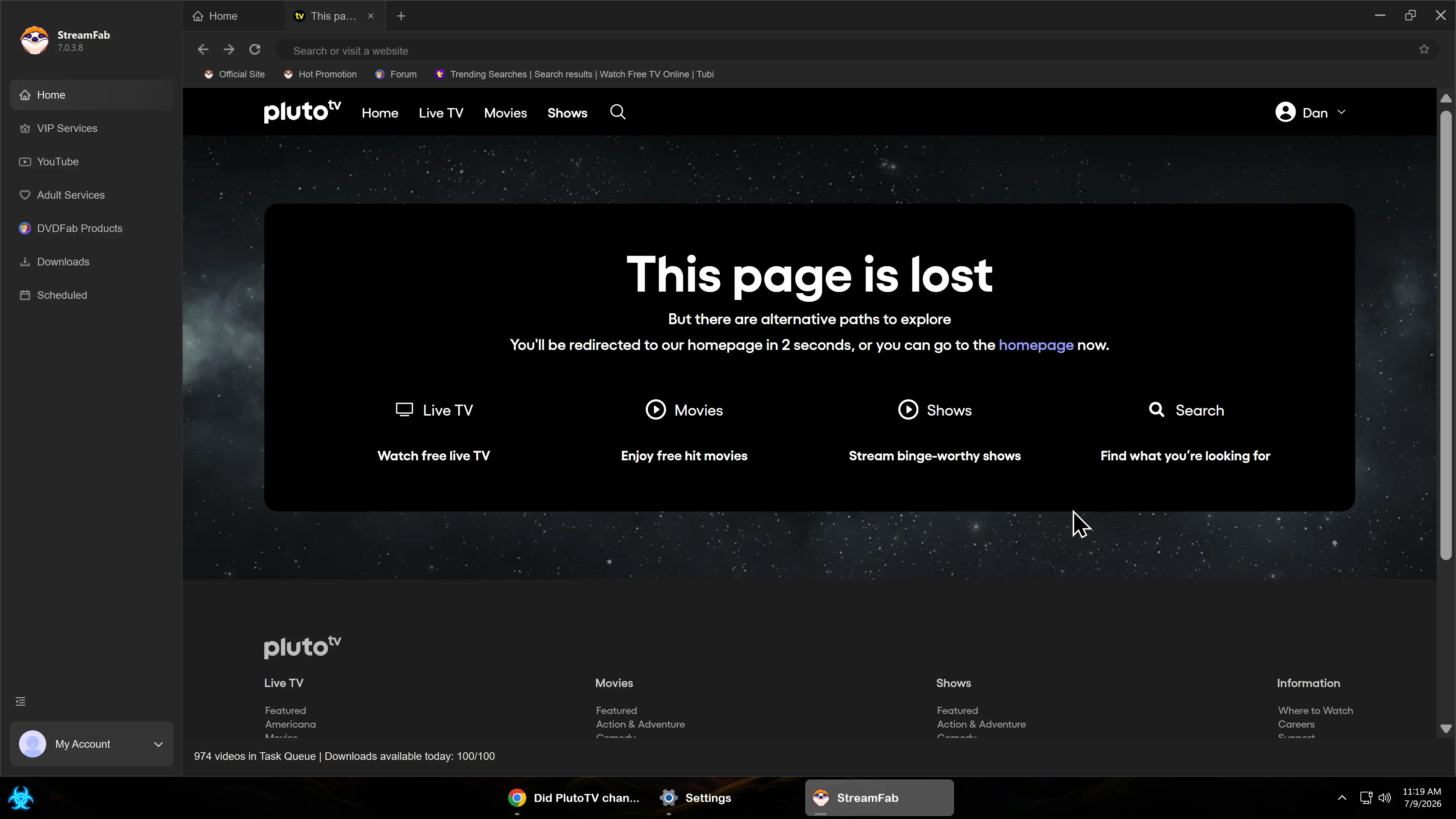This screenshot has width=1456, height=819.
Task: Open DVDFab Products in the sidebar
Action: [x=91, y=228]
